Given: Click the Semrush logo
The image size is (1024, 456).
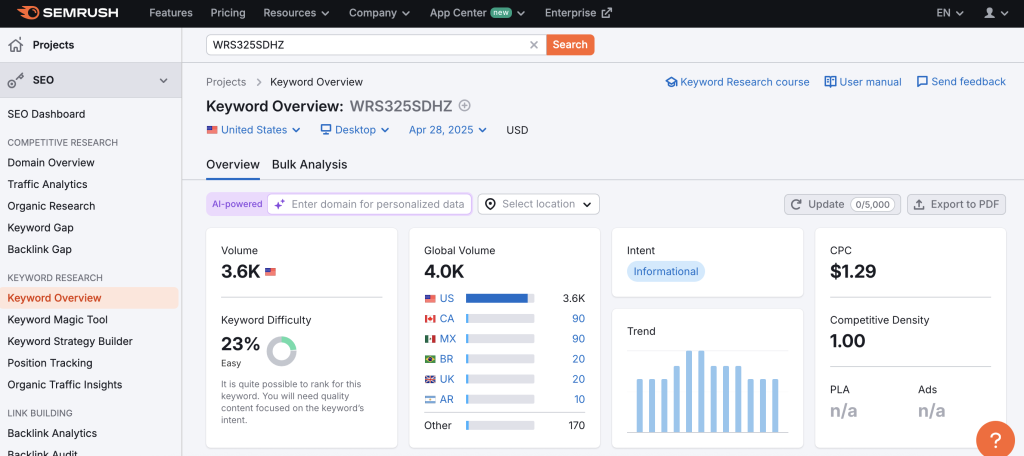Looking at the screenshot, I should click(70, 12).
